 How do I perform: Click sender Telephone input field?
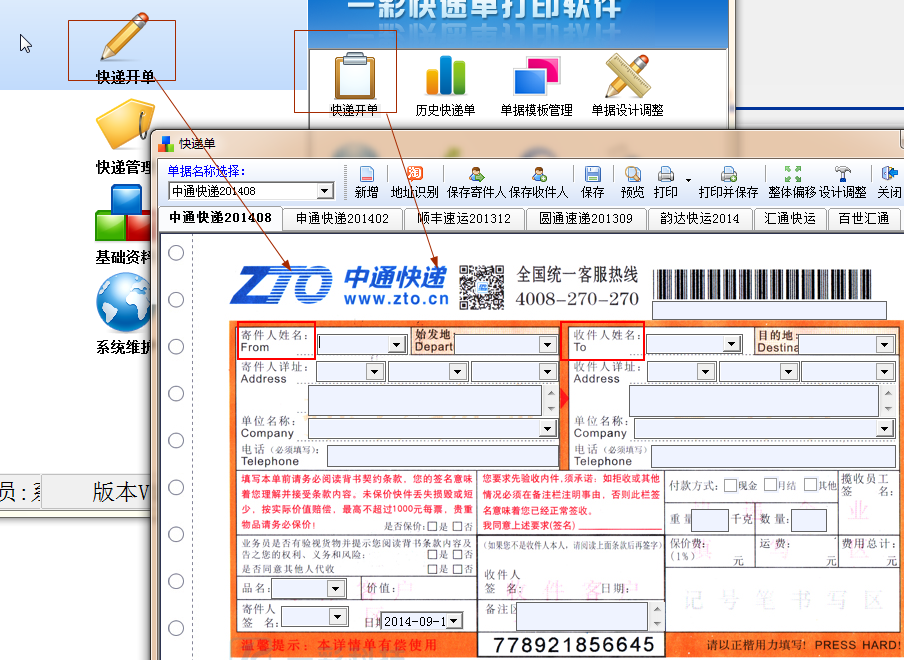(x=443, y=456)
